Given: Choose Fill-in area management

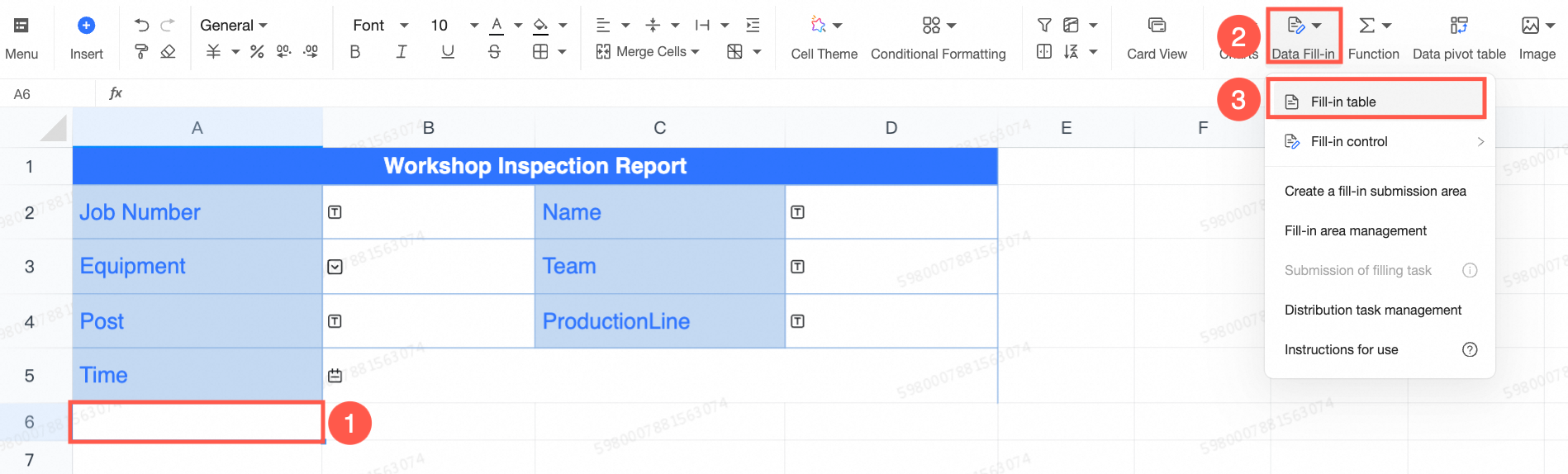Looking at the screenshot, I should (x=1355, y=230).
